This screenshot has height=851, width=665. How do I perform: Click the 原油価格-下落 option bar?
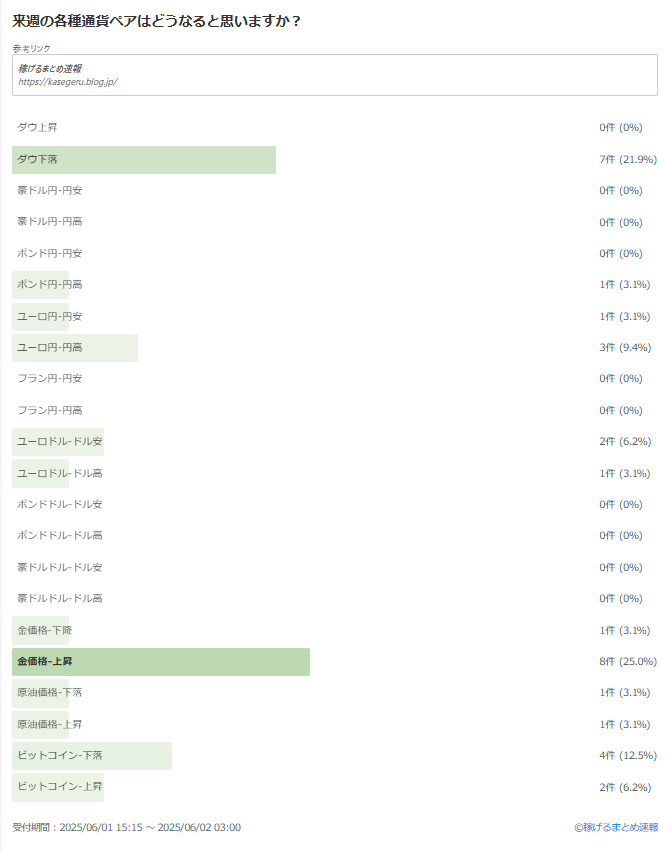tap(41, 693)
